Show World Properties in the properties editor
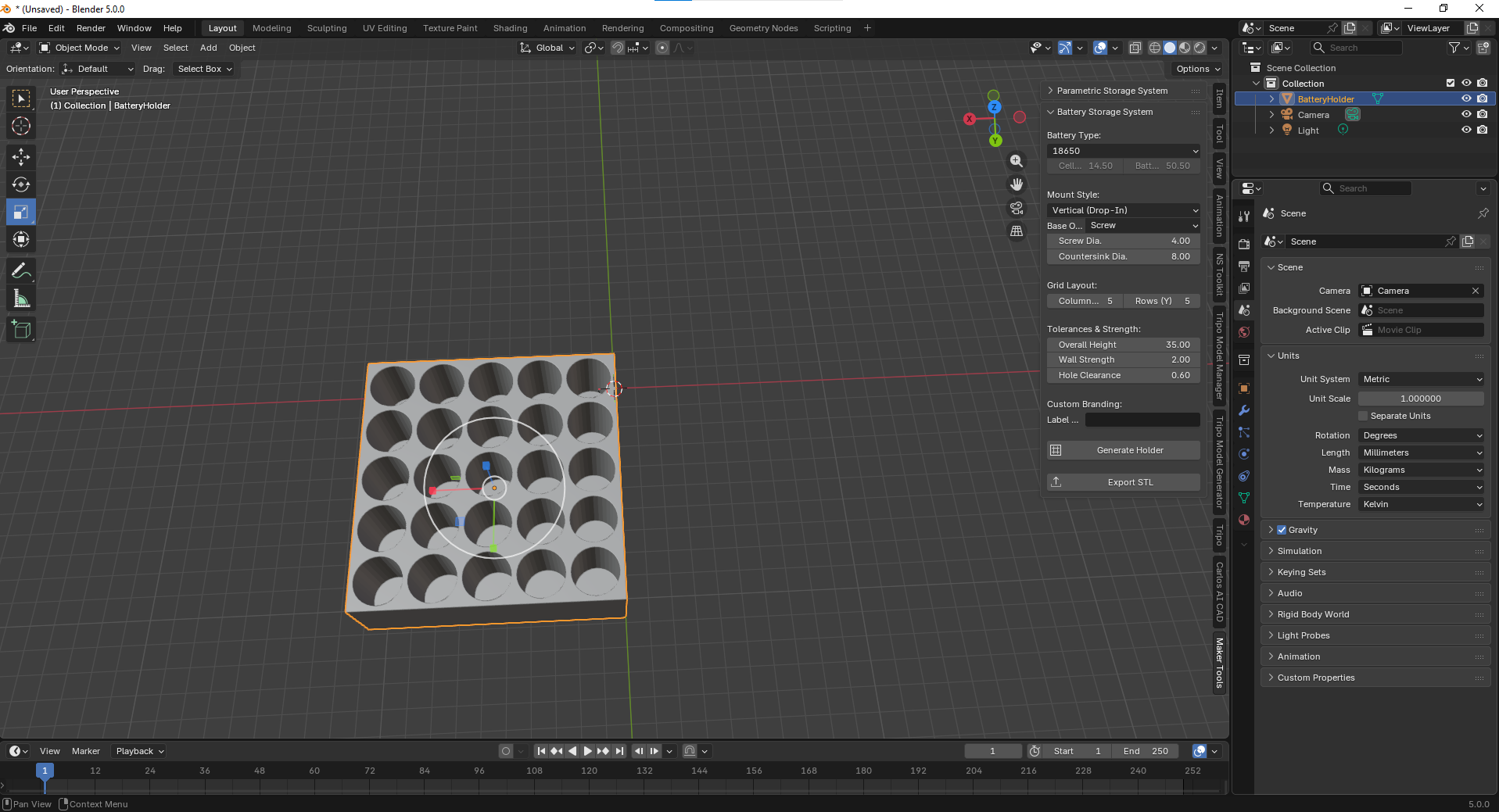 [x=1243, y=332]
